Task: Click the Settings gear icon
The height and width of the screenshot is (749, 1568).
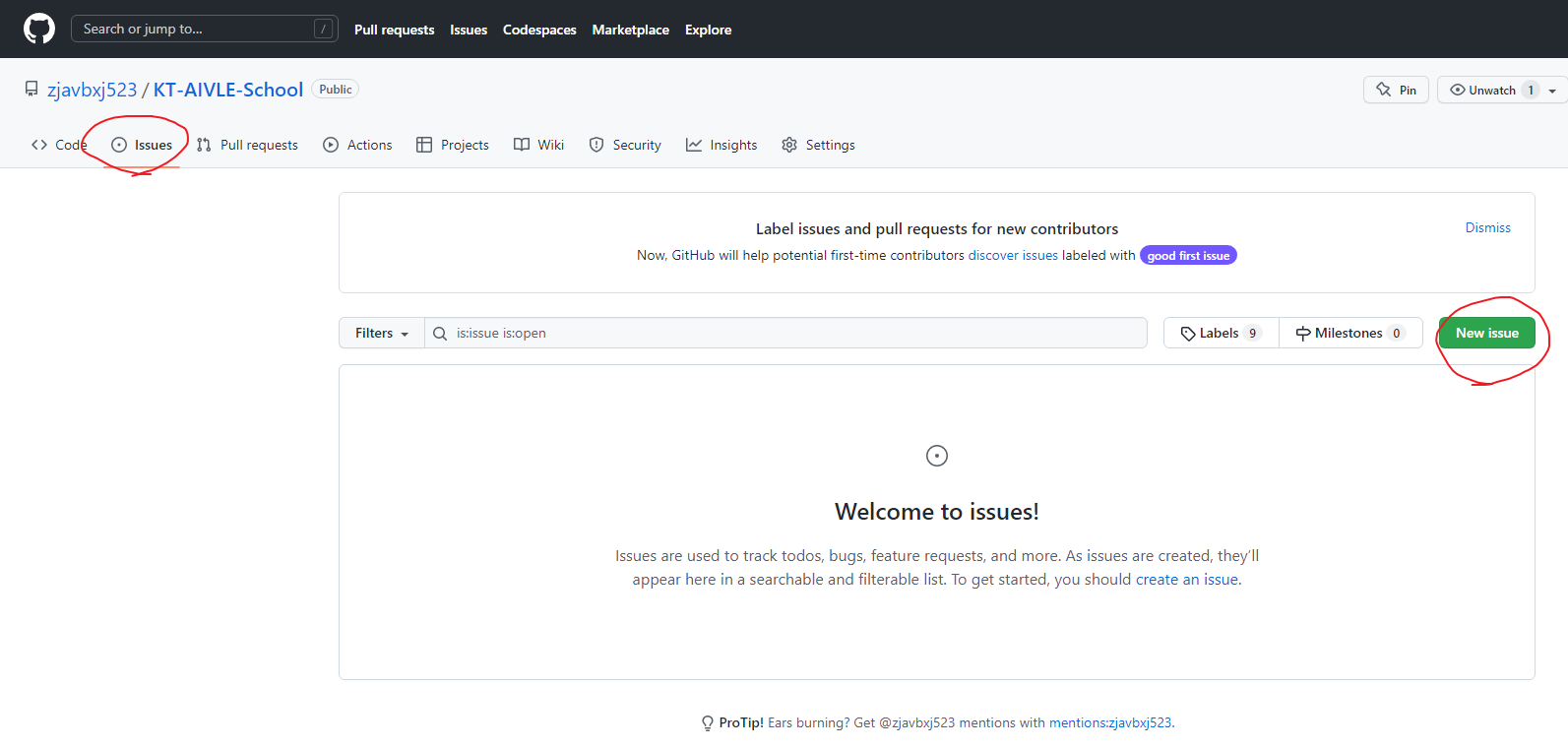Action: (x=789, y=145)
